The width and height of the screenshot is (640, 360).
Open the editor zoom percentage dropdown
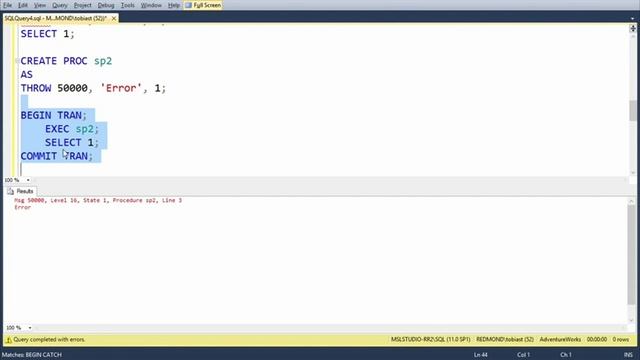28,180
